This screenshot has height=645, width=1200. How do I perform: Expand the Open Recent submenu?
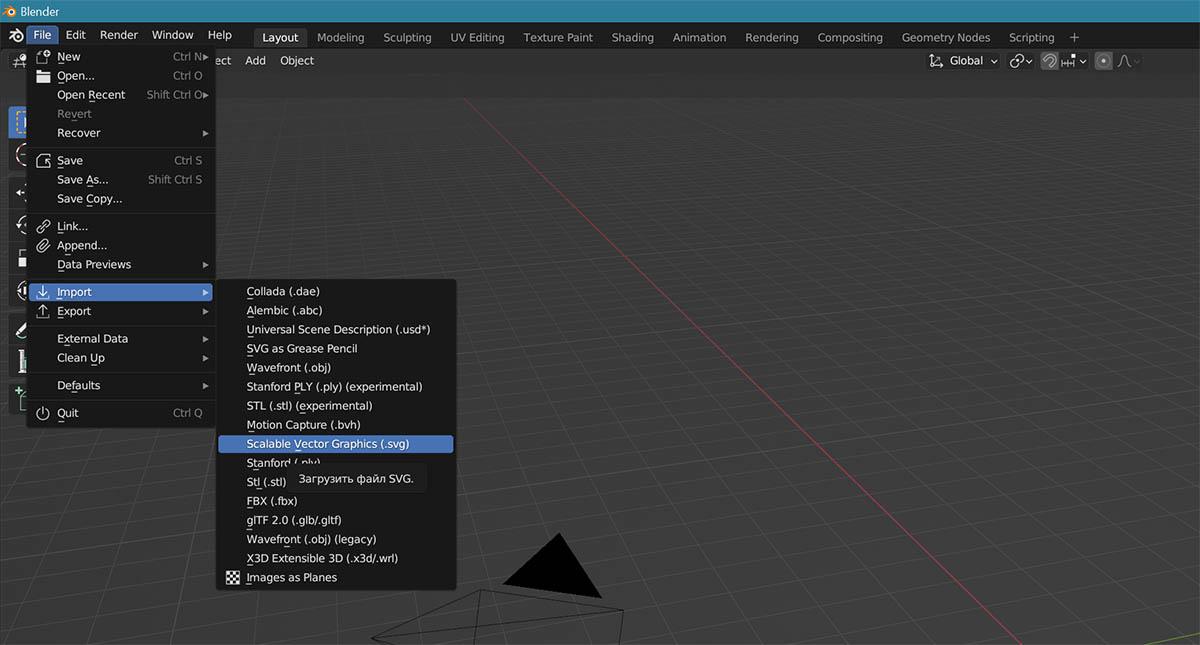121,95
